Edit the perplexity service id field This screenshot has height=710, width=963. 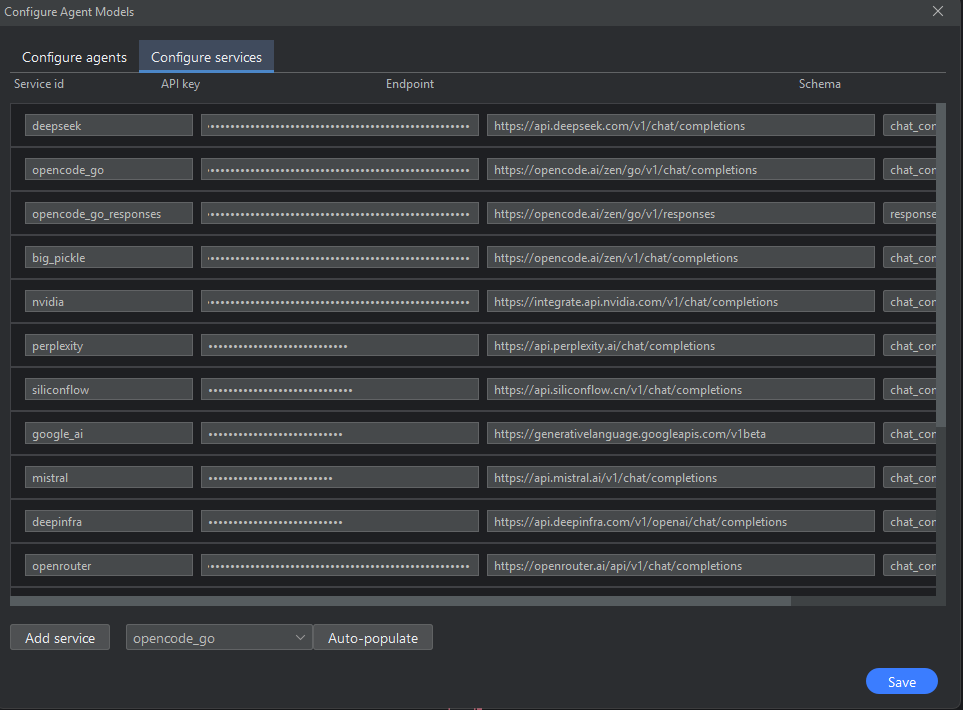pyautogui.click(x=109, y=346)
